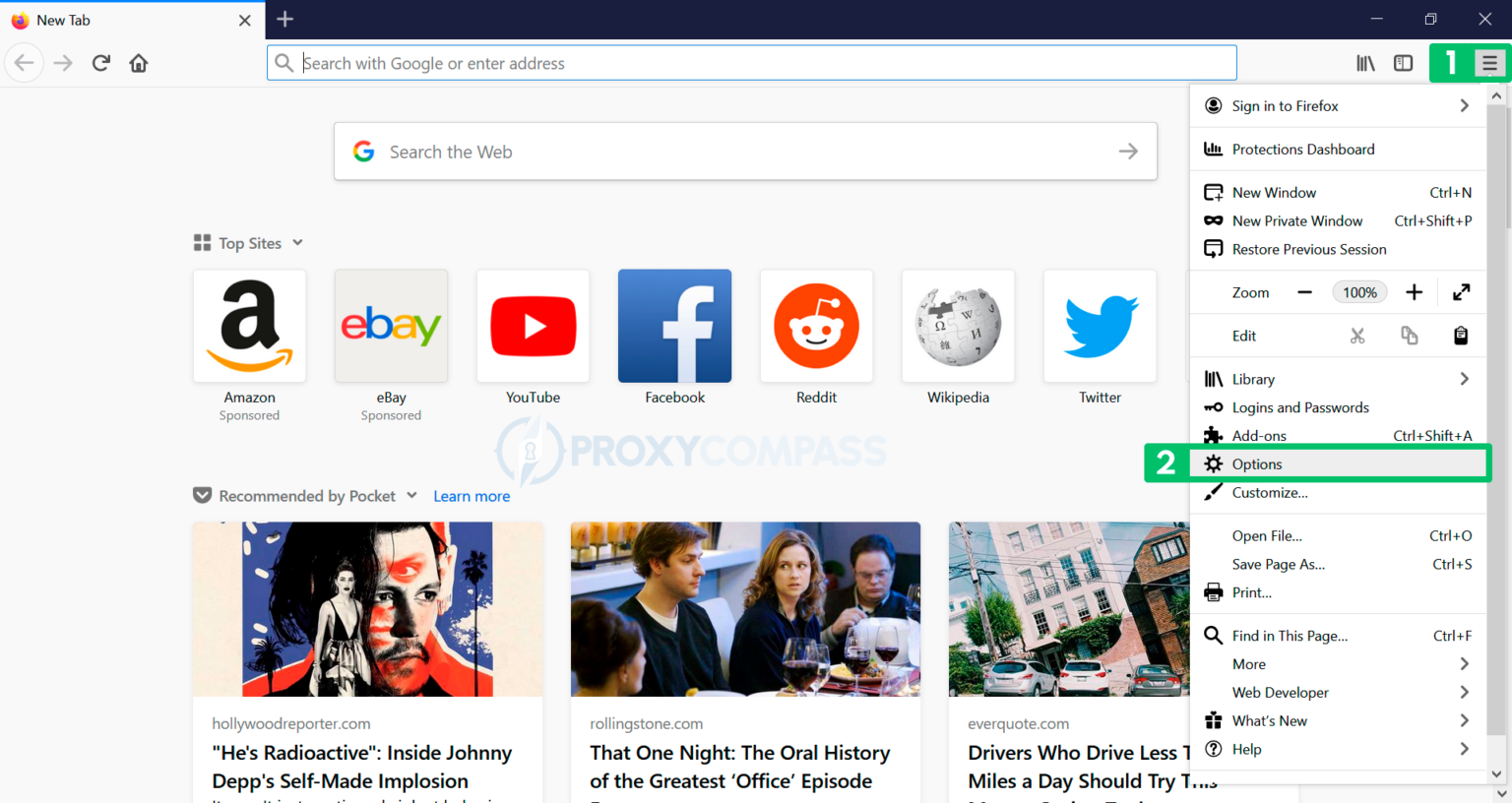This screenshot has width=1512, height=803.
Task: Expand the Web Developer submenu
Action: (x=1280, y=692)
